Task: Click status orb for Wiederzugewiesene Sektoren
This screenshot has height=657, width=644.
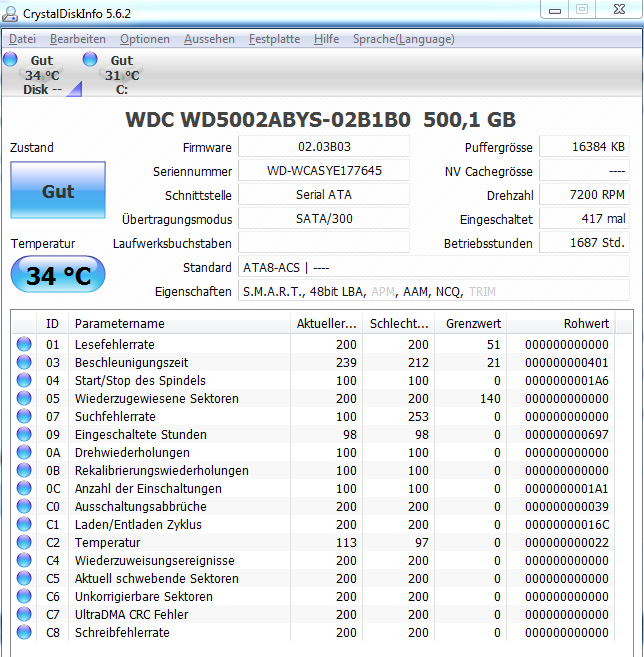Action: tap(24, 398)
